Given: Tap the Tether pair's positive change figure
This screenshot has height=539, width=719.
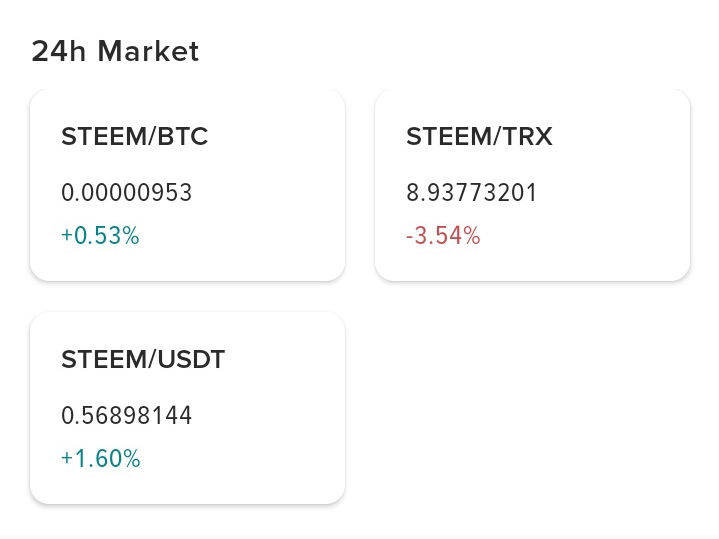Looking at the screenshot, I should click(x=100, y=459).
